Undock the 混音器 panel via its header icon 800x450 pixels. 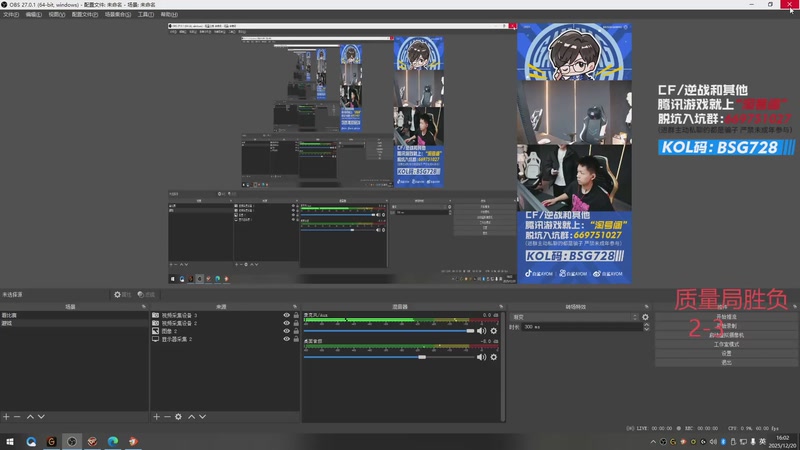(x=501, y=307)
